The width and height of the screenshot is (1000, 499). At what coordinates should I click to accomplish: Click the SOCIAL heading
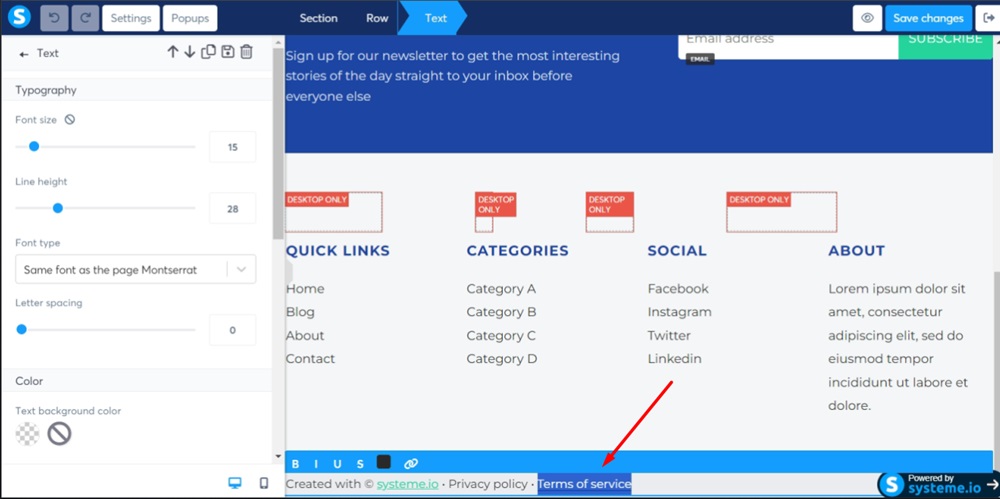coord(677,251)
